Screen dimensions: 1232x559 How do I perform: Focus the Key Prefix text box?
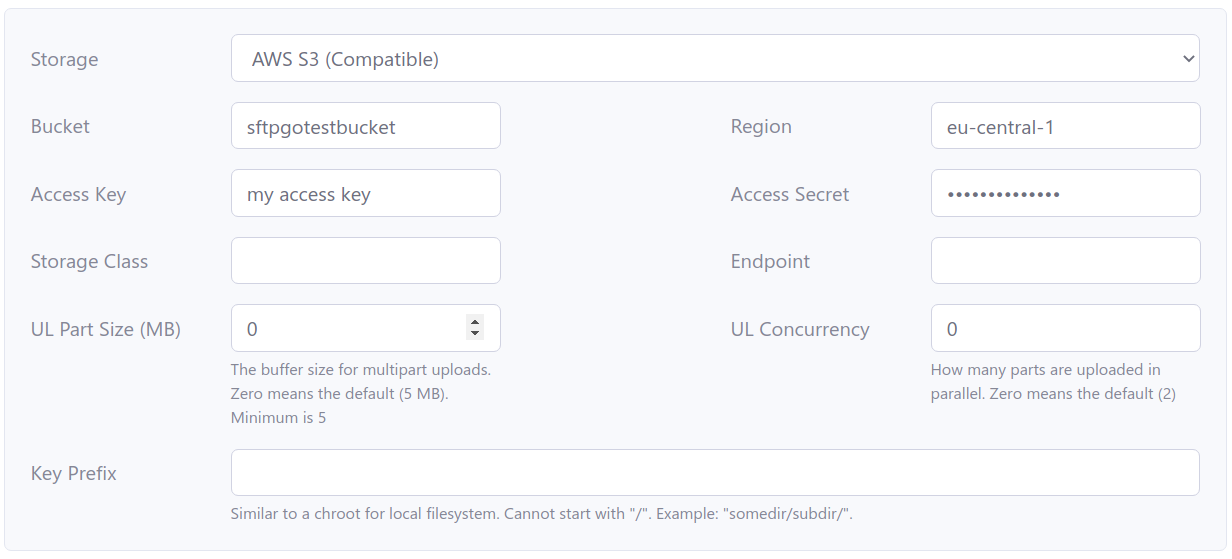(714, 473)
